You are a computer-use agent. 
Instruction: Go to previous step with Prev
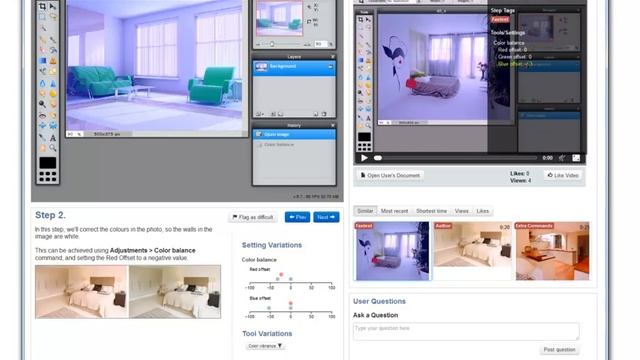pyautogui.click(x=298, y=217)
